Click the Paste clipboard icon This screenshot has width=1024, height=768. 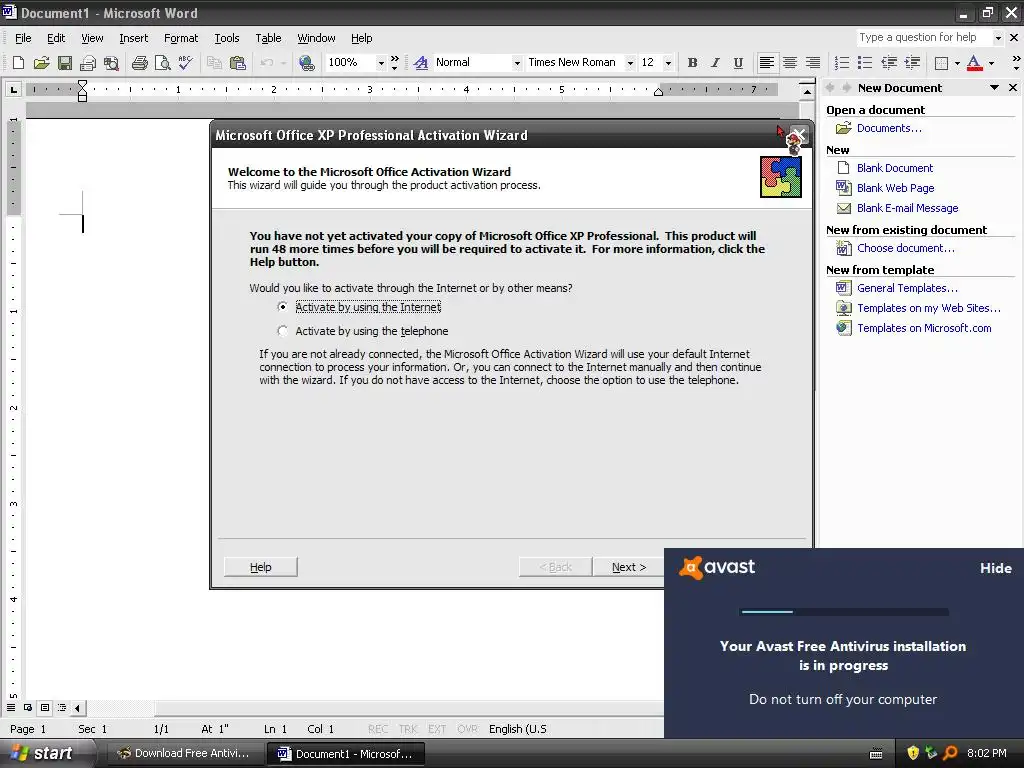(238, 63)
